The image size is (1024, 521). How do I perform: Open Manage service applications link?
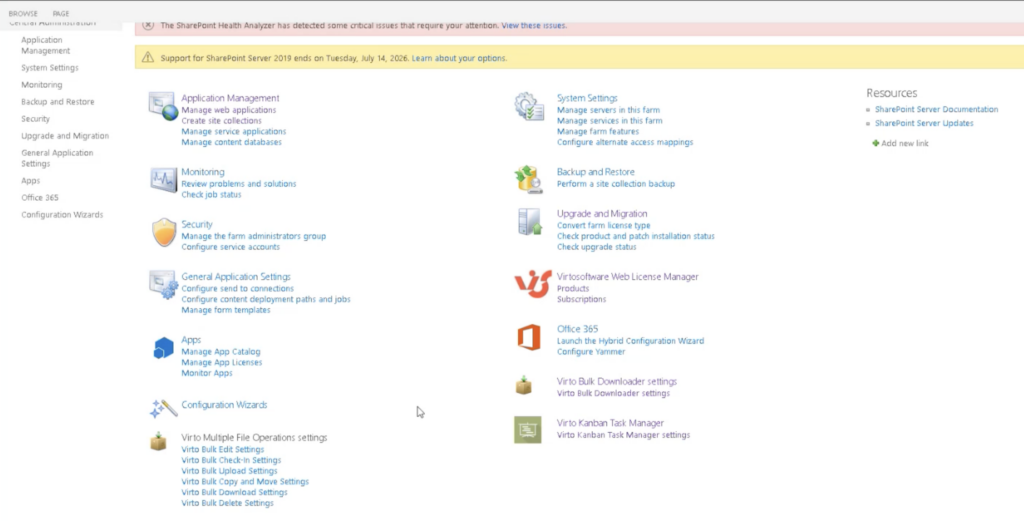pyautogui.click(x=234, y=131)
